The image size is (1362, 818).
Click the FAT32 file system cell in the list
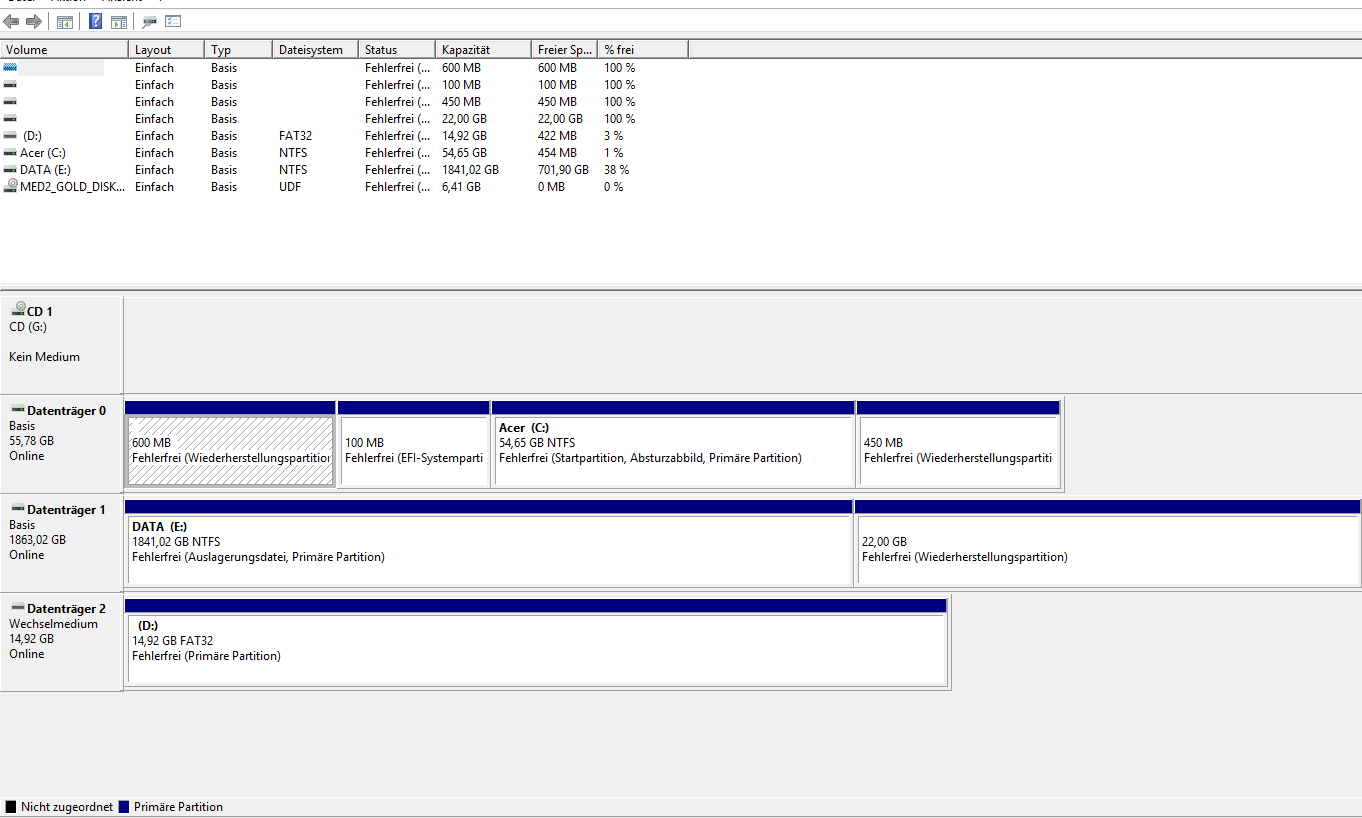(295, 136)
